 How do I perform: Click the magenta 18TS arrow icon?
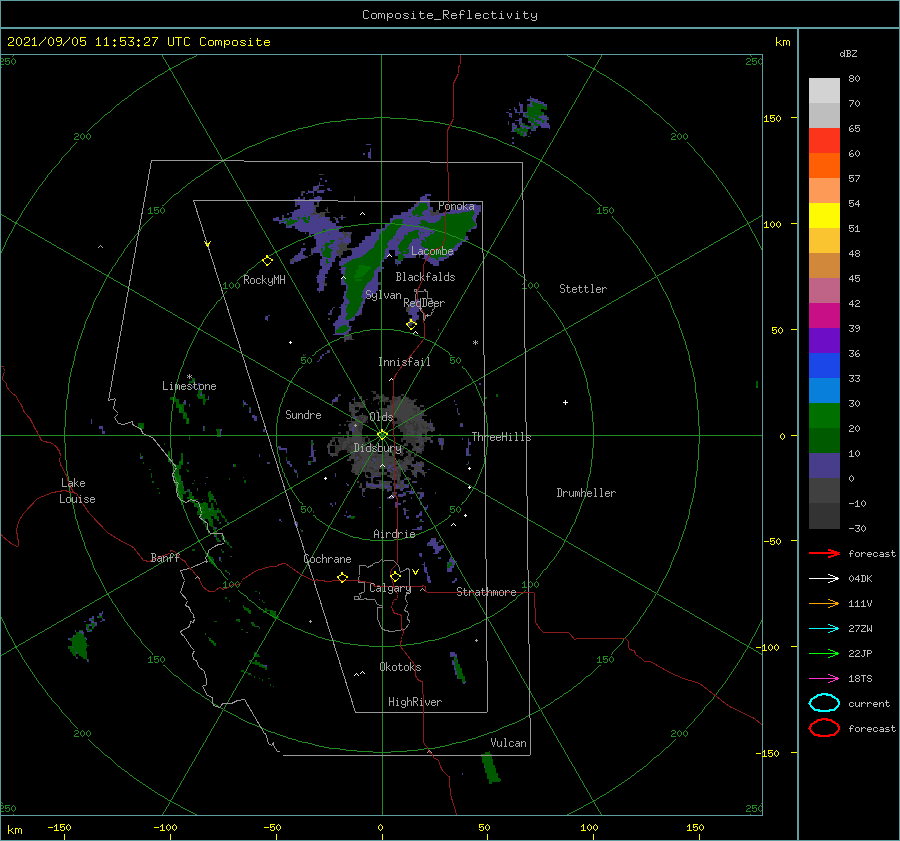[x=824, y=679]
